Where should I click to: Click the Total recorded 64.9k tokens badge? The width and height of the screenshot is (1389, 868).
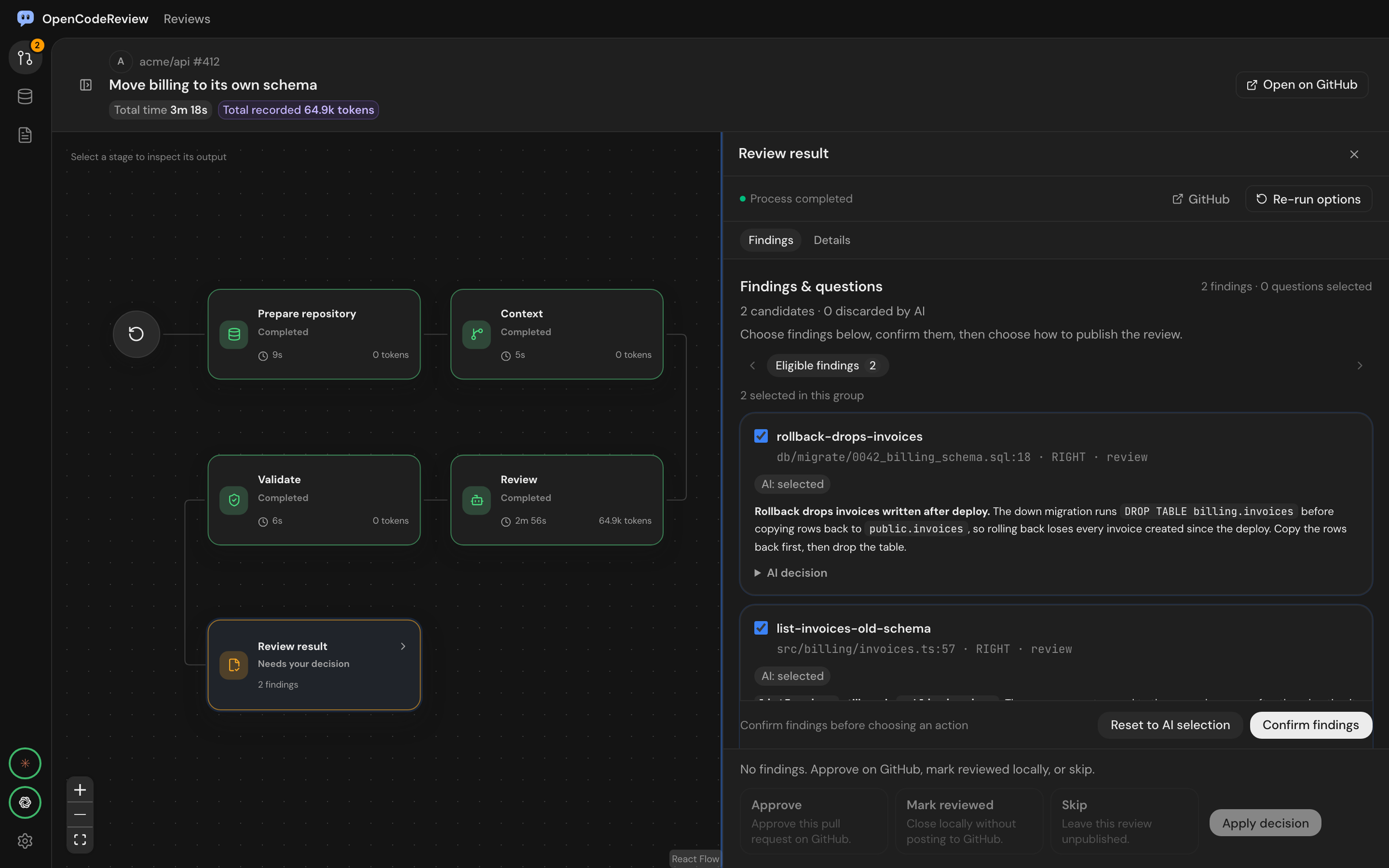pos(298,110)
